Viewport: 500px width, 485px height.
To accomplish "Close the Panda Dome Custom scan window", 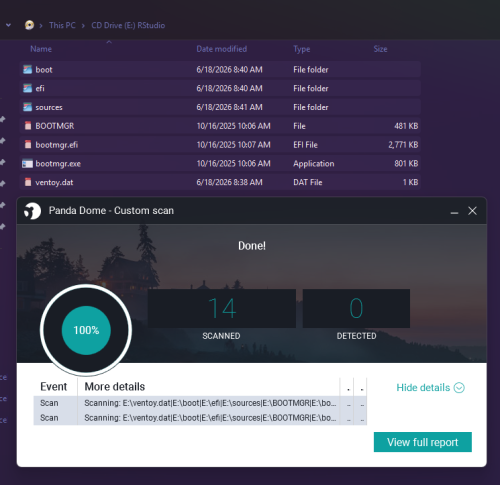I will tap(472, 211).
